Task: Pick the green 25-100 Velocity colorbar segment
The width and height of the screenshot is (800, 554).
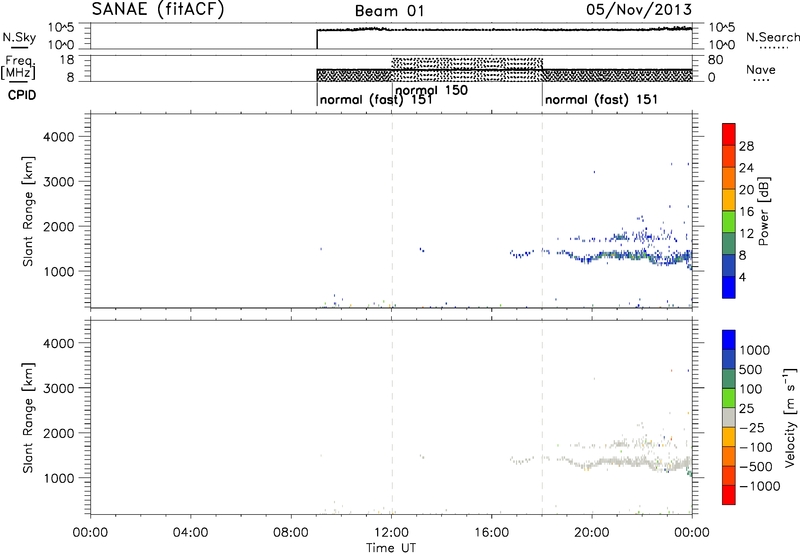Action: [x=729, y=398]
